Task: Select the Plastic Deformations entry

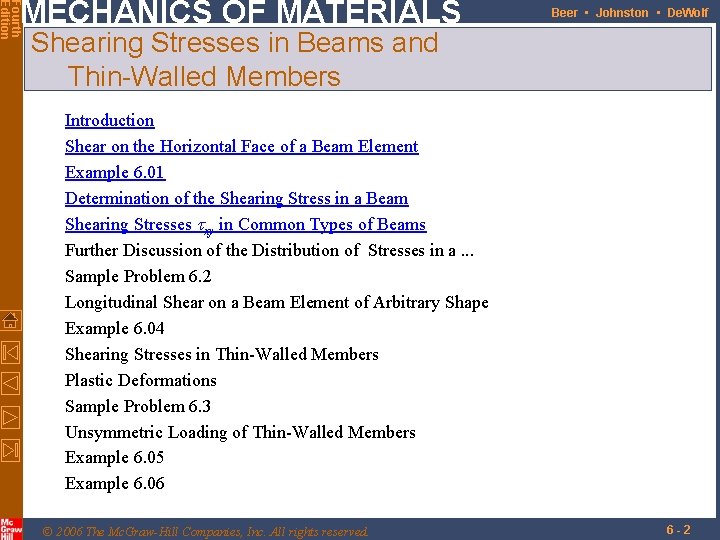Action: pos(141,380)
